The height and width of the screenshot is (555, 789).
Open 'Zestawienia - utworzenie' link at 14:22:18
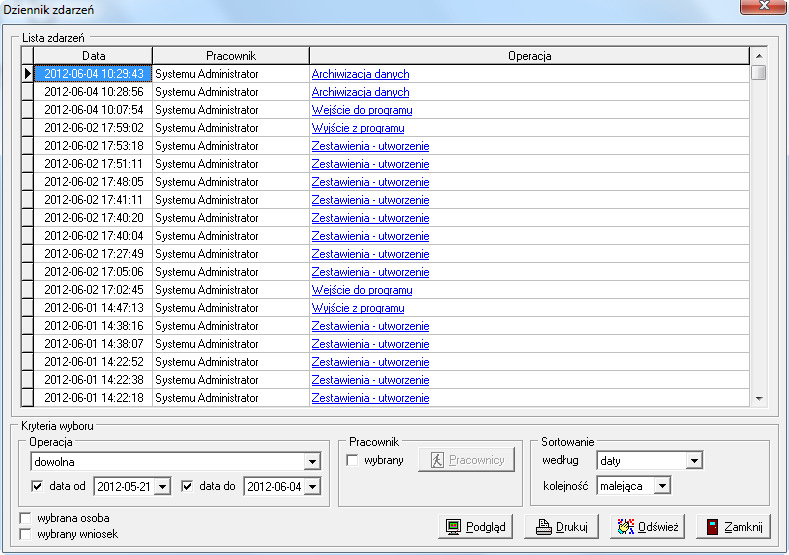coord(370,398)
